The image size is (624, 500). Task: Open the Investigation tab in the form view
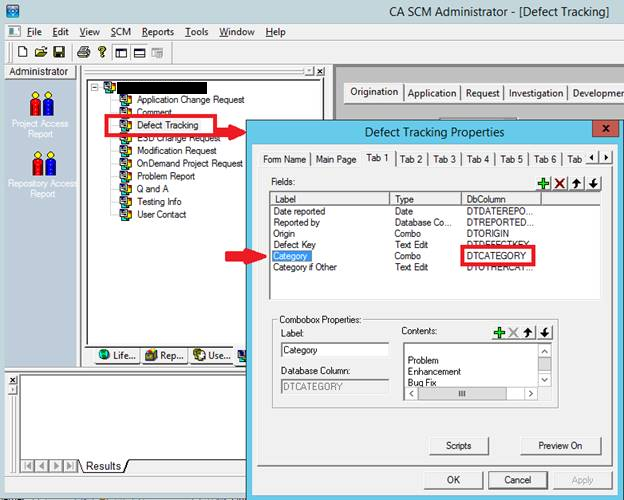(x=536, y=93)
